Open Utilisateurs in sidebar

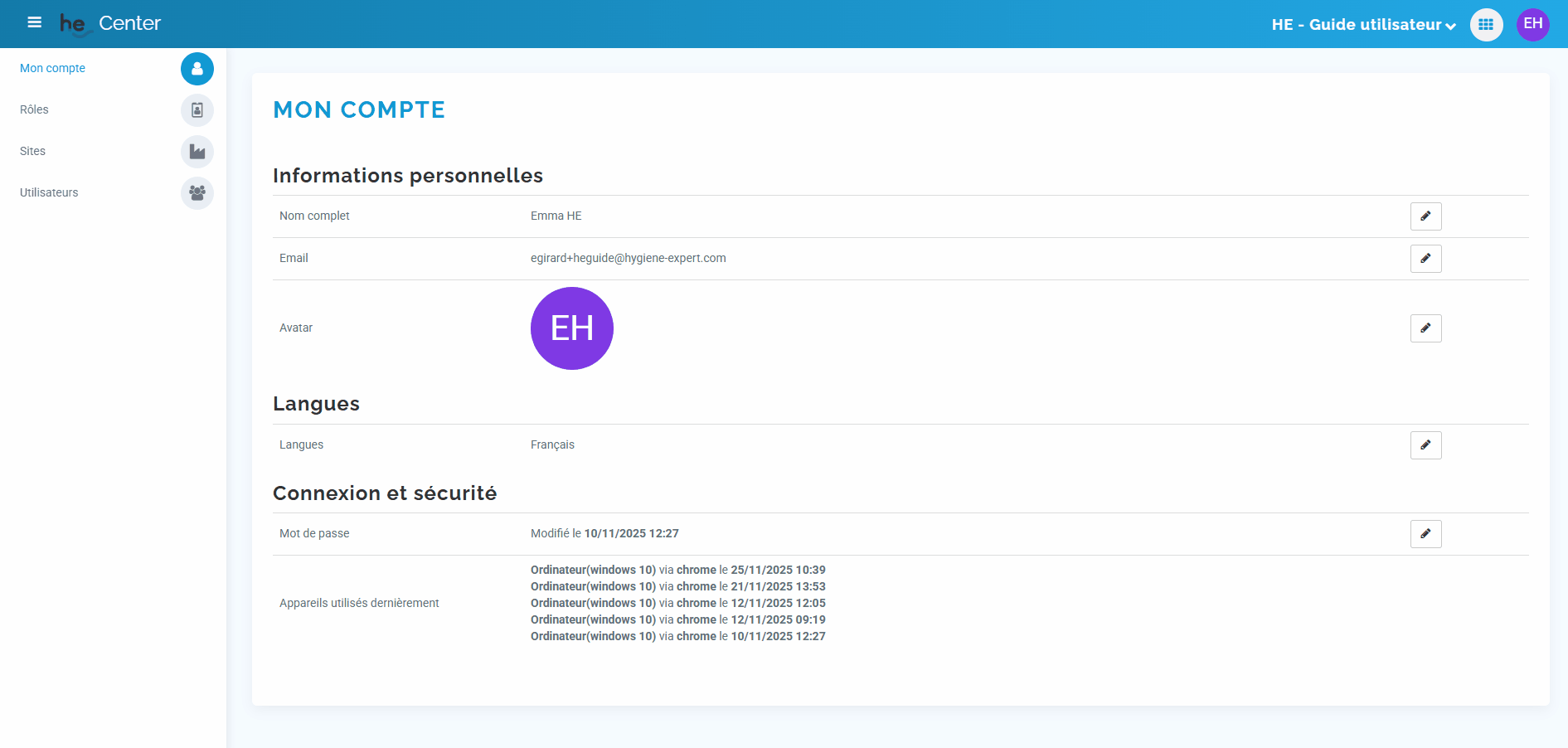[49, 192]
